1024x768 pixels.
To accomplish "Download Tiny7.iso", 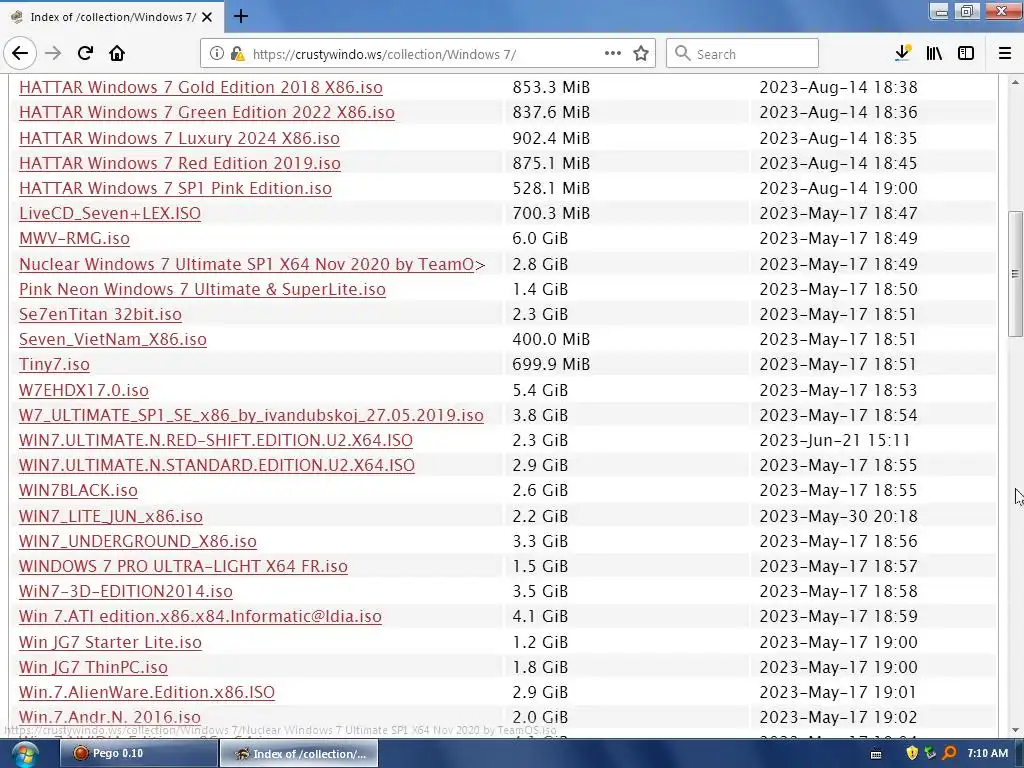I will click(54, 364).
